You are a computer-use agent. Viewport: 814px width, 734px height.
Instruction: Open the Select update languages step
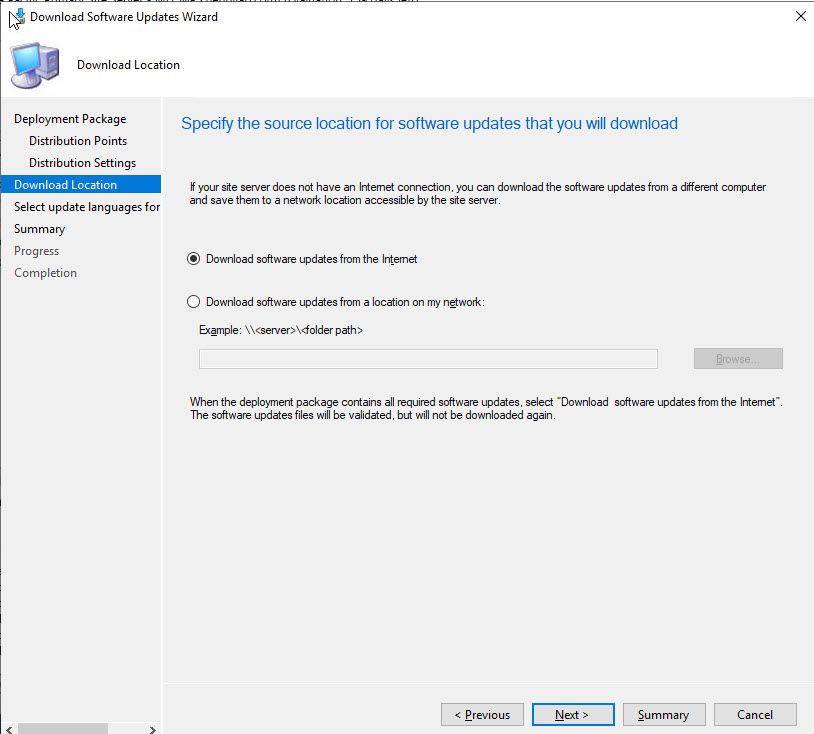pyautogui.click(x=86, y=207)
